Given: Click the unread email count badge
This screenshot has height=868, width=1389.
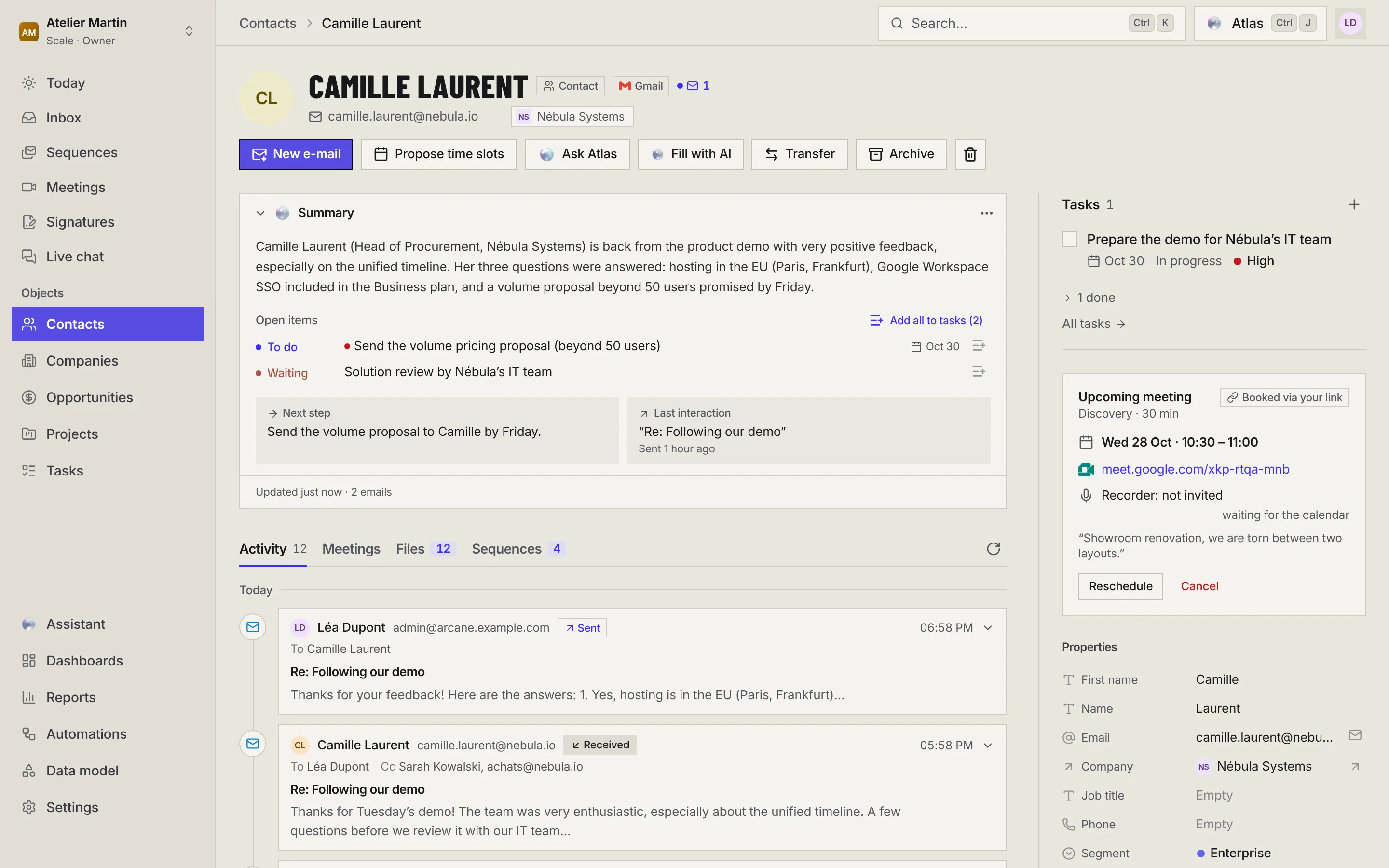Looking at the screenshot, I should click(694, 85).
